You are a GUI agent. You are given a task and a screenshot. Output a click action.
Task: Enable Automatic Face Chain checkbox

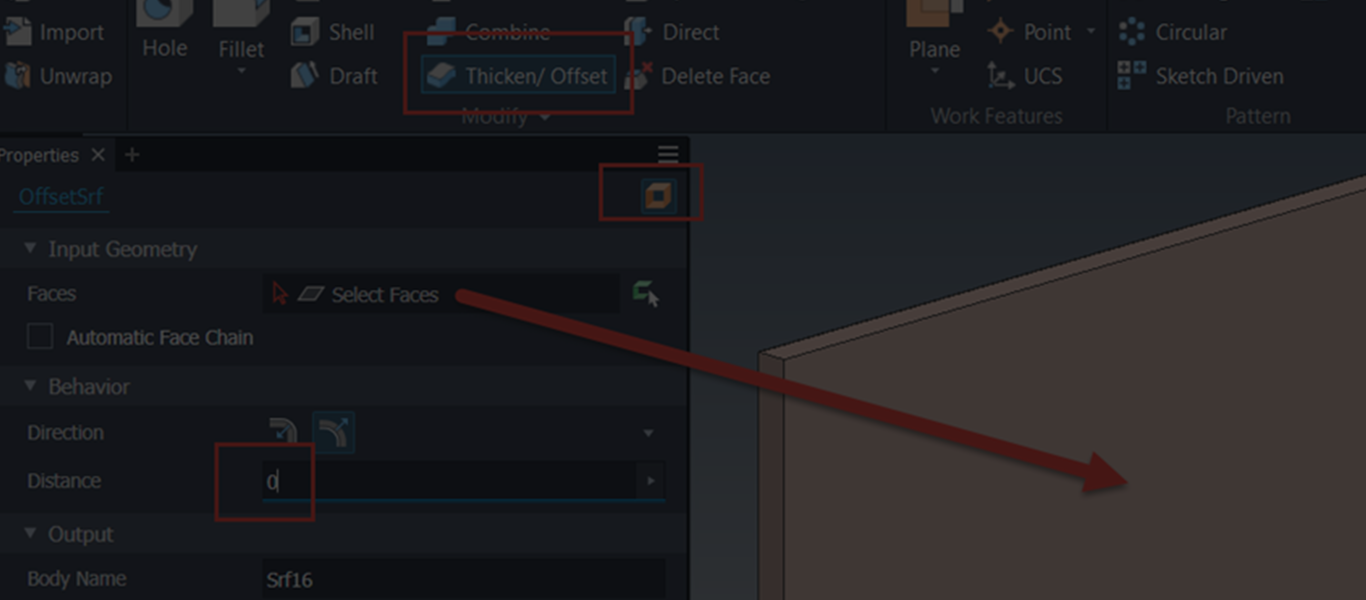coord(40,337)
